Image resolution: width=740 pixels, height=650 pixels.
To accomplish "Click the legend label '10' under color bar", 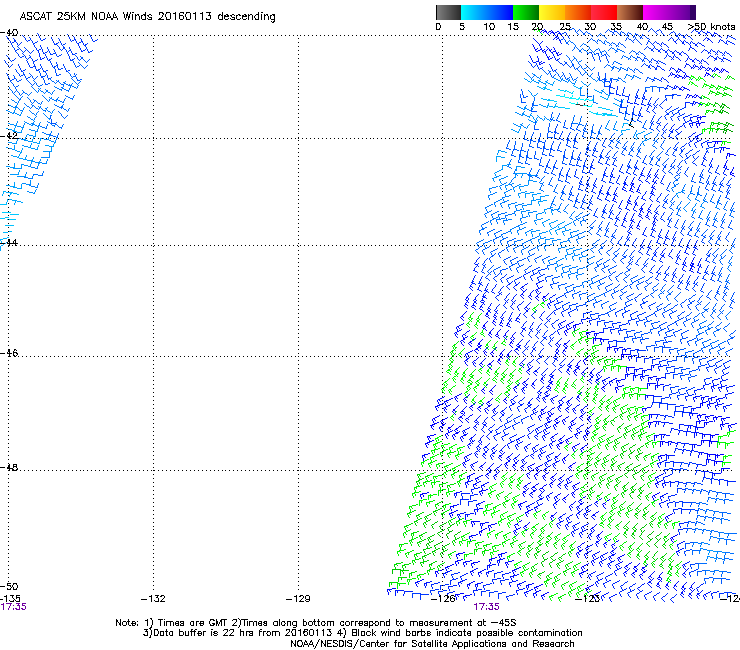I will (x=489, y=27).
